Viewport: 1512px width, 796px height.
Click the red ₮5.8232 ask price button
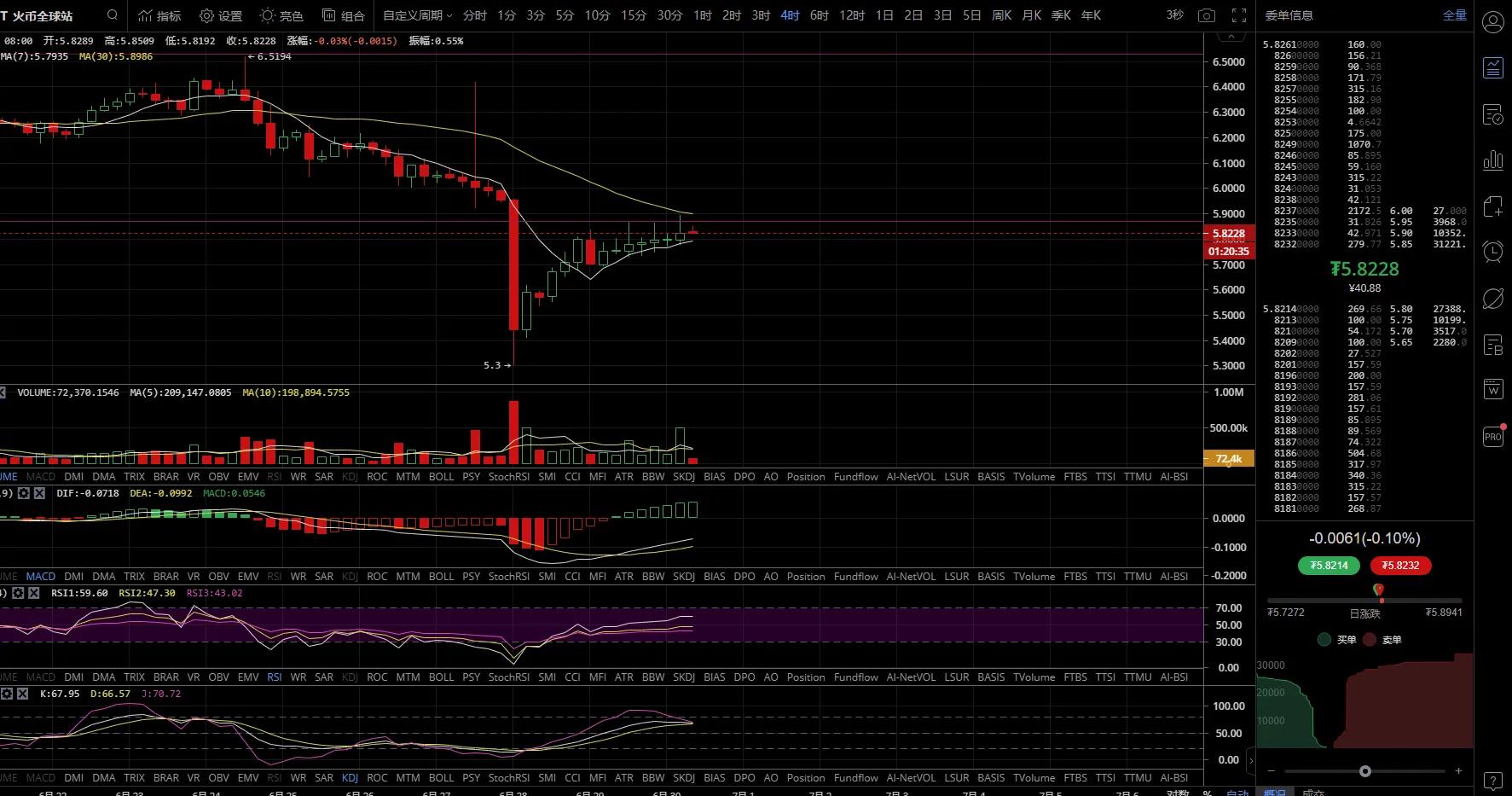click(x=1400, y=566)
